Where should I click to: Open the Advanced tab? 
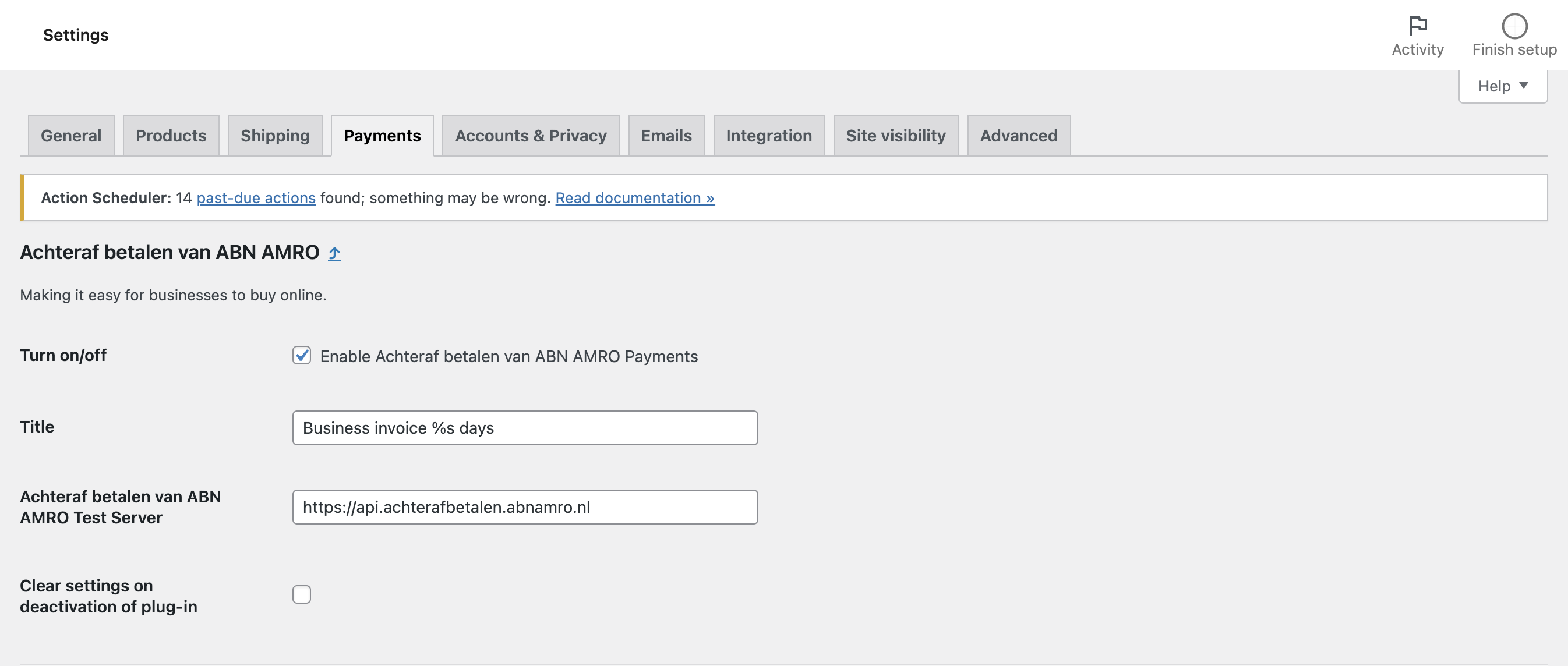pos(1018,135)
